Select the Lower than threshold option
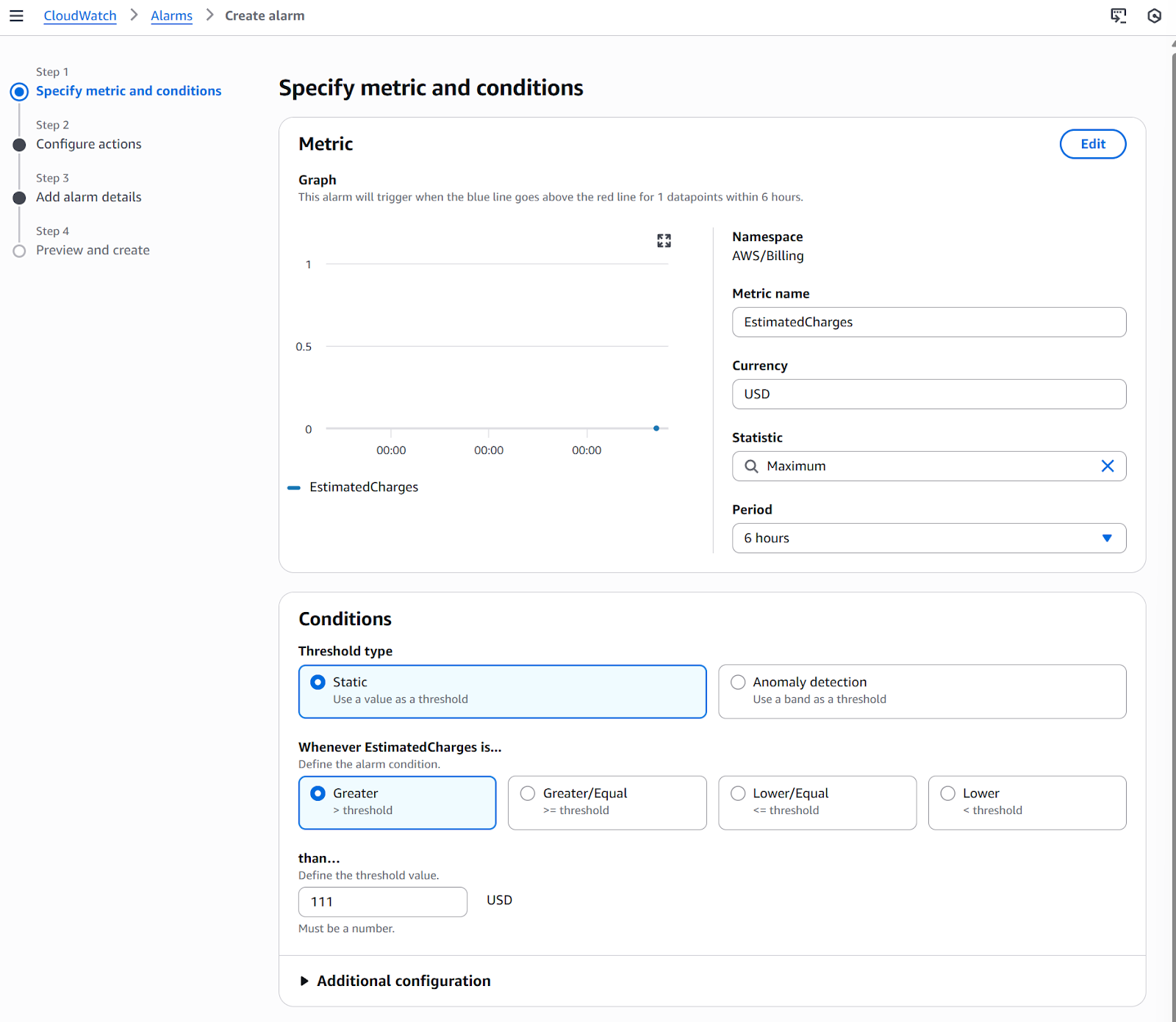The height and width of the screenshot is (1022, 1176). tap(948, 794)
